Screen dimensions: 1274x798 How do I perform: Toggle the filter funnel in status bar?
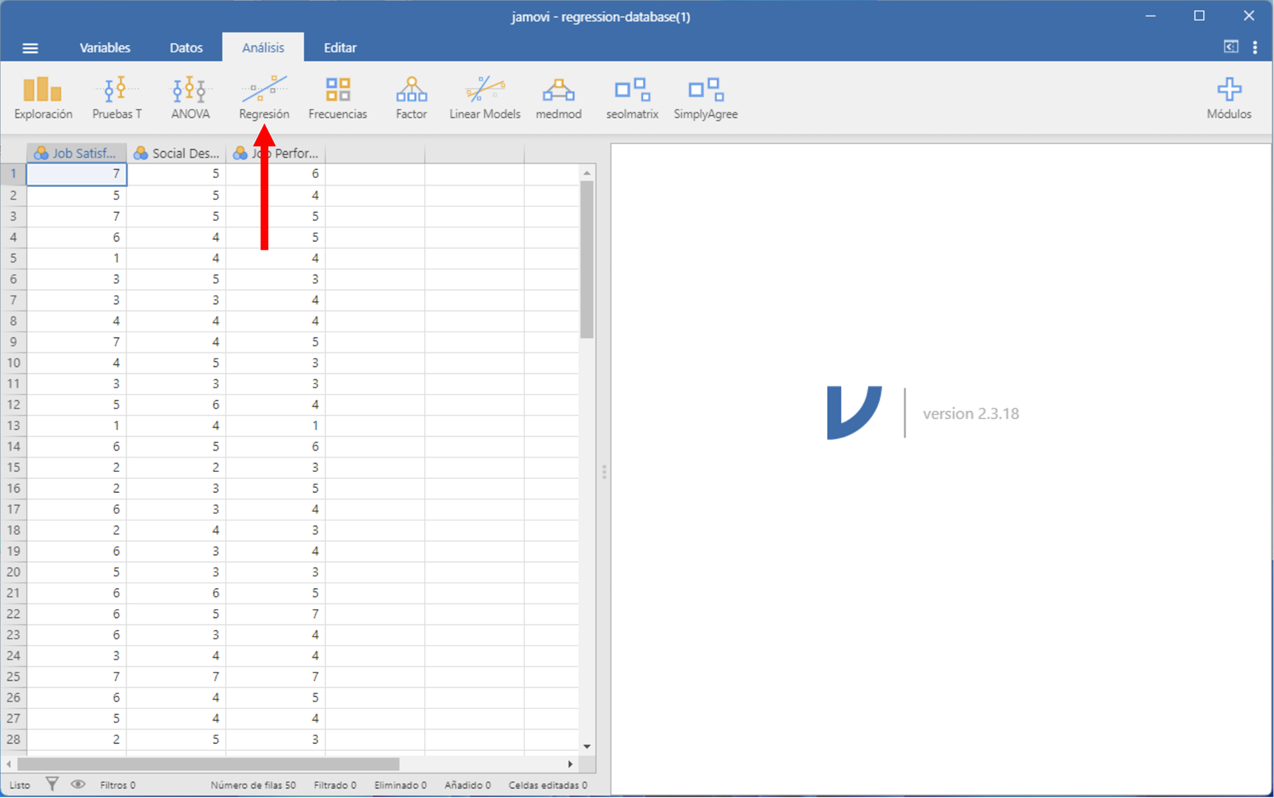coord(52,785)
